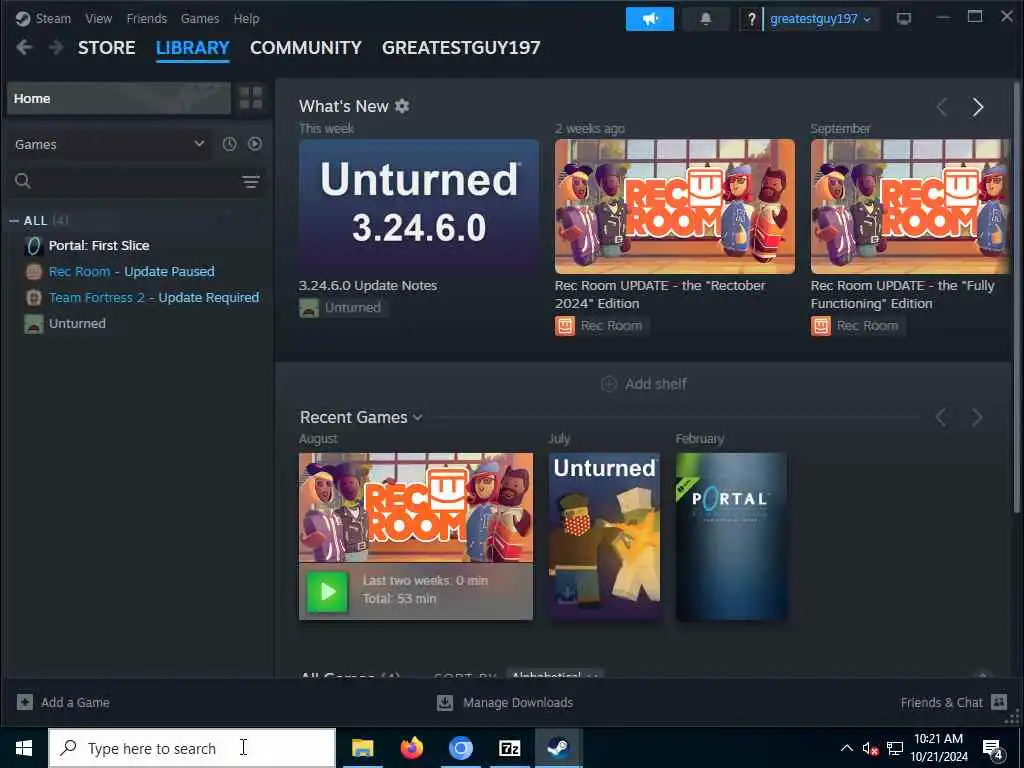Open Unturned 3.24.6.0 news thumbnail
Screen dimensions: 1024x768
419,206
